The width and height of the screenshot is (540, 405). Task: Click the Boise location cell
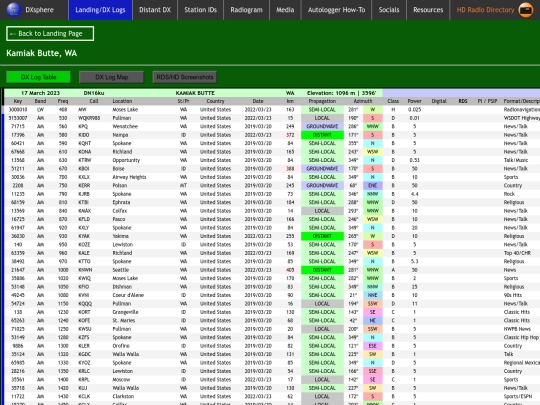tap(118, 169)
